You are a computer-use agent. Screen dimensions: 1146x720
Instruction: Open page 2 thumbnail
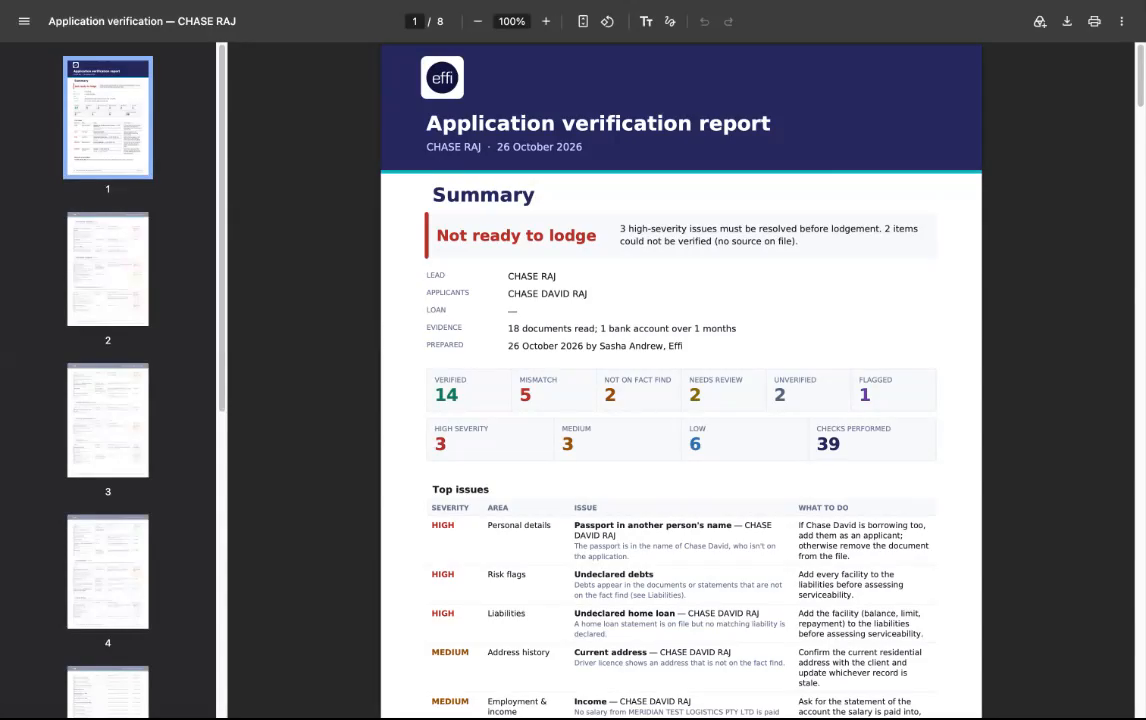[x=108, y=269]
